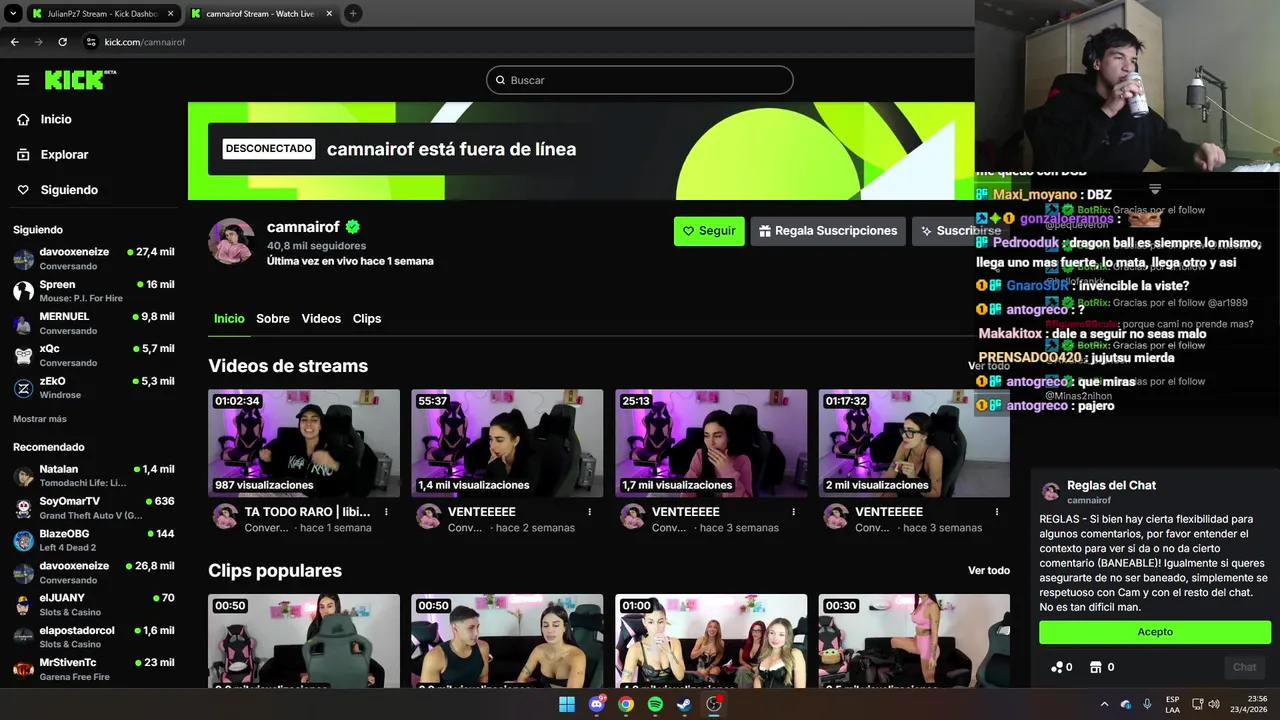The height and width of the screenshot is (720, 1280).
Task: Open Chrome from the taskbar
Action: [626, 704]
